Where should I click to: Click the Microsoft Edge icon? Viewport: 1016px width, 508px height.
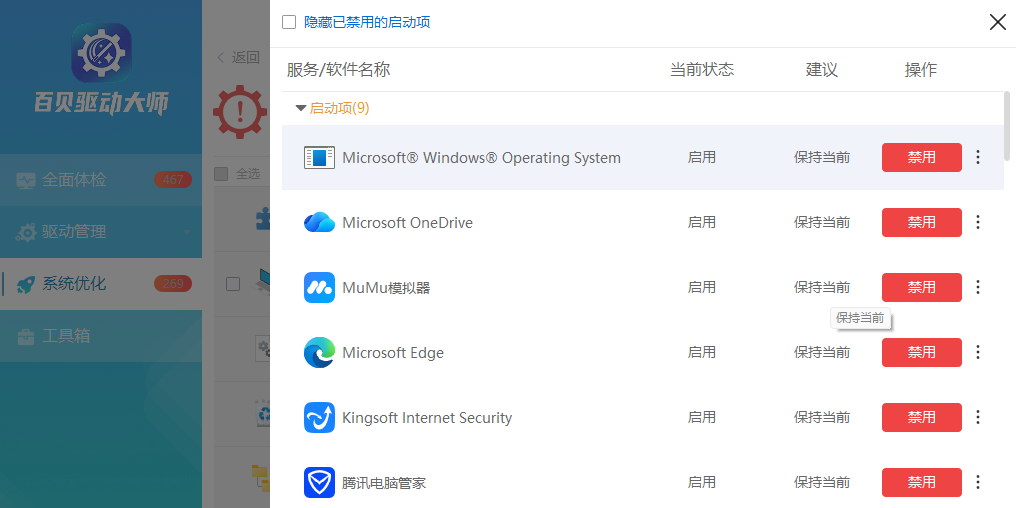coord(319,353)
